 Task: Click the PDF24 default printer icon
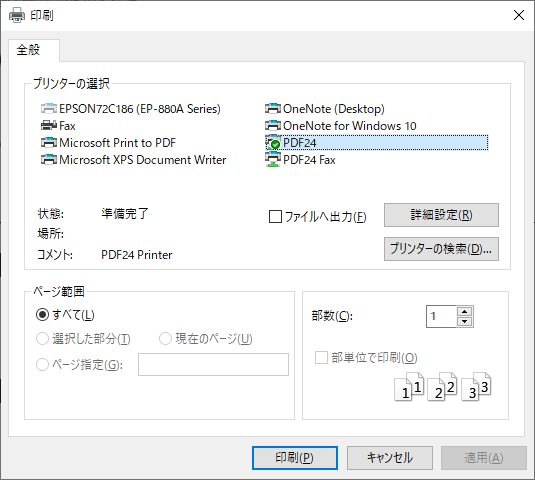pyautogui.click(x=273, y=143)
